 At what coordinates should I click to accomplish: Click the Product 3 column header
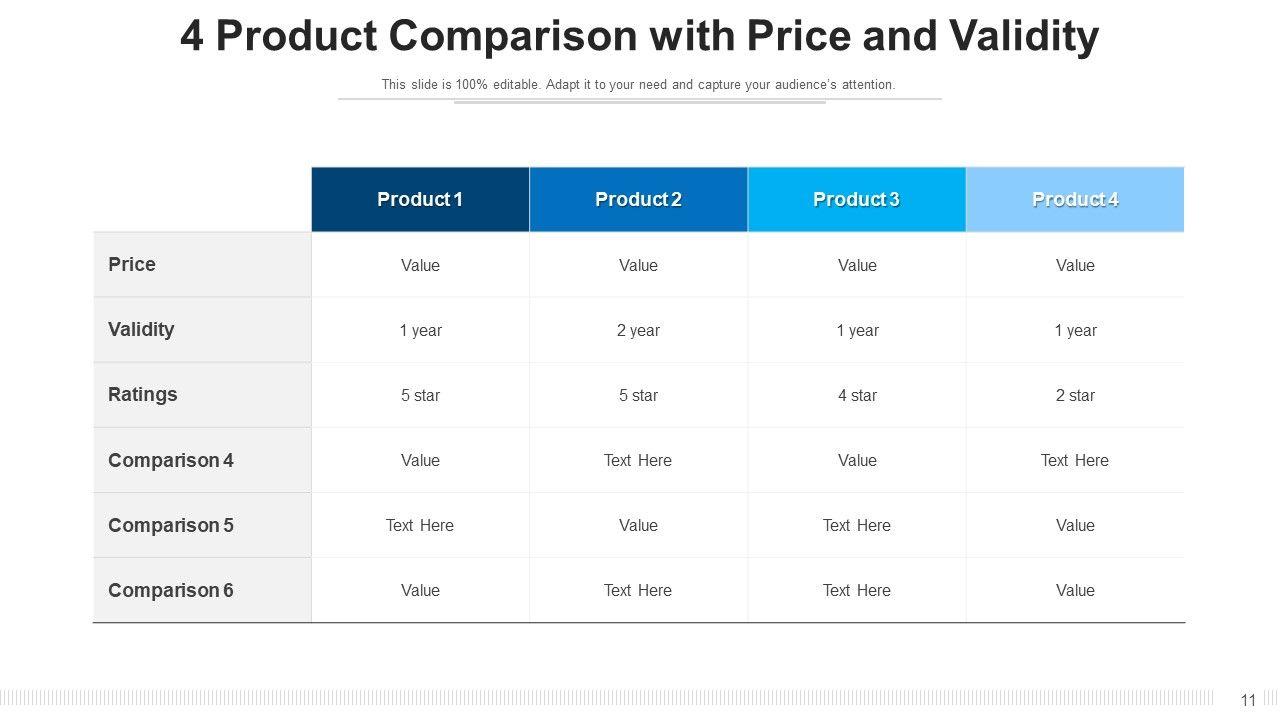(x=856, y=199)
